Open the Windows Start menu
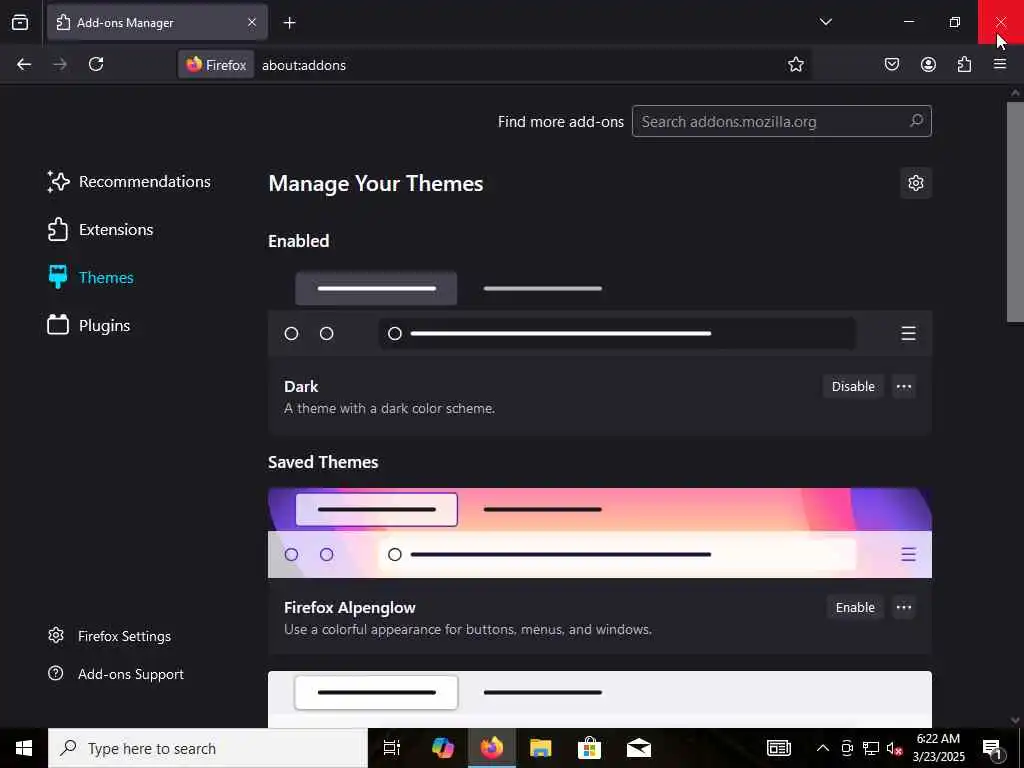 (24, 748)
